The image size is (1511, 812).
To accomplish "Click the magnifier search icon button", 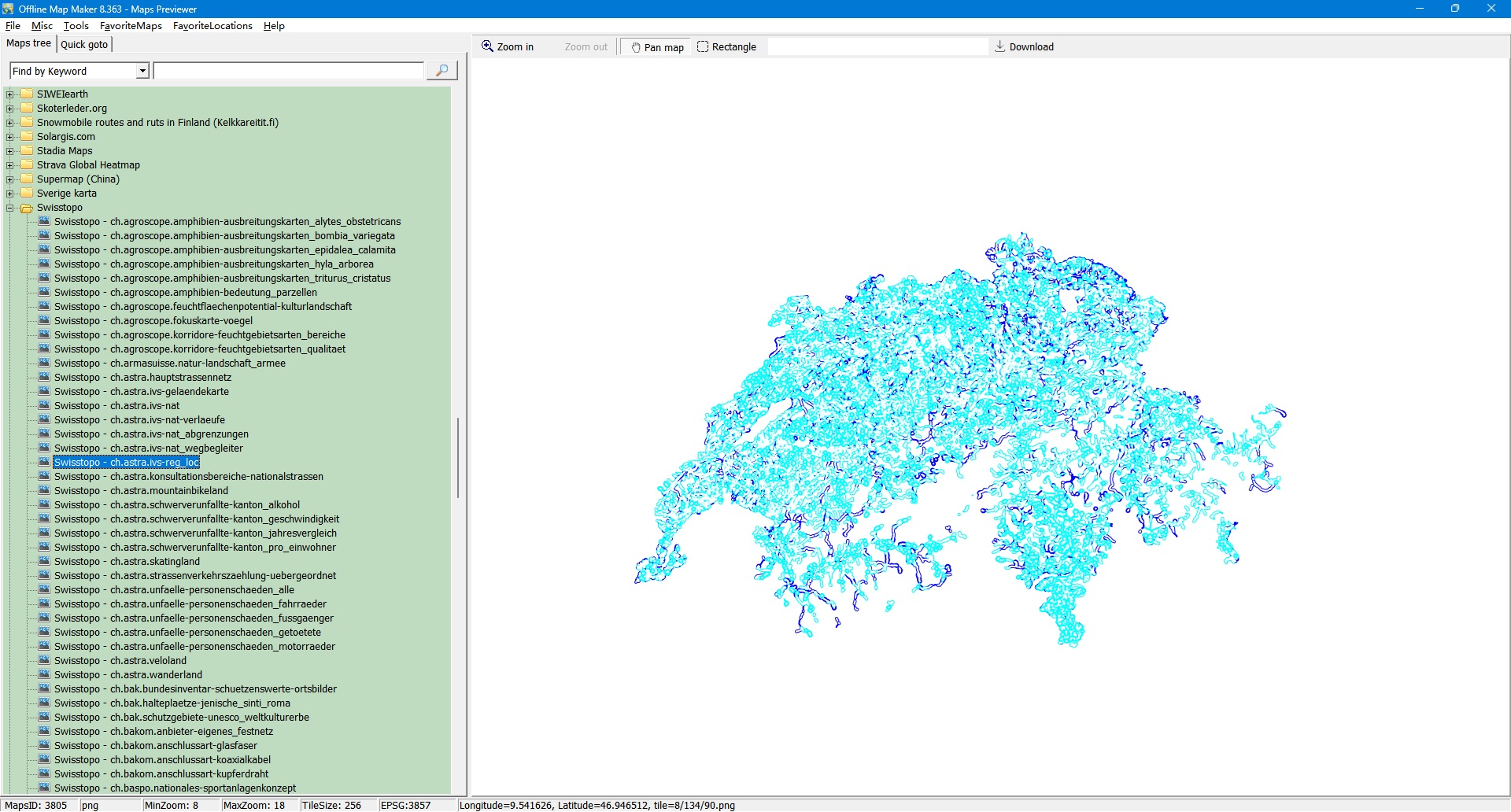I will 441,71.
